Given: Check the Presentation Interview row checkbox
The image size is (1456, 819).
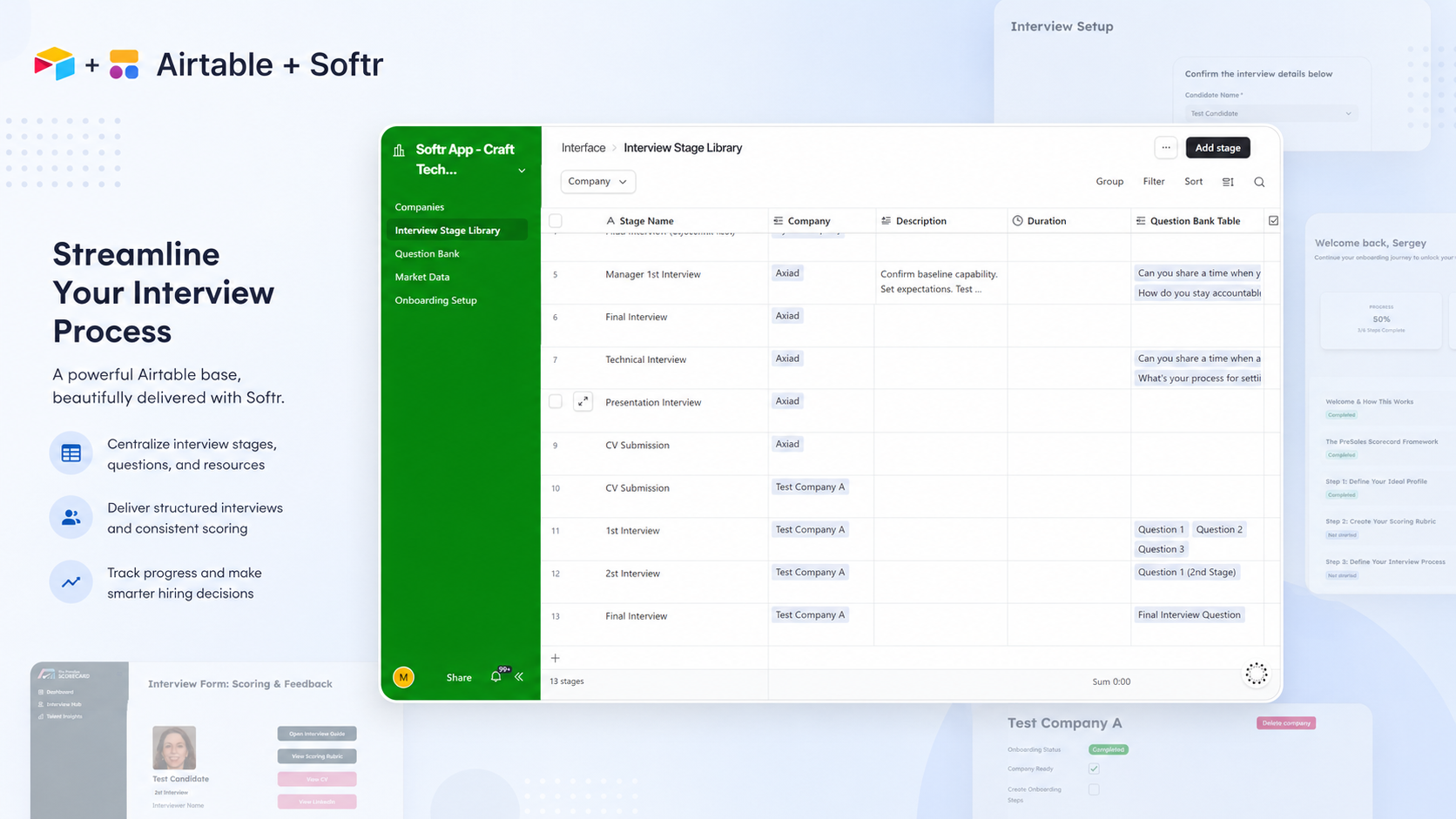Looking at the screenshot, I should pos(556,401).
